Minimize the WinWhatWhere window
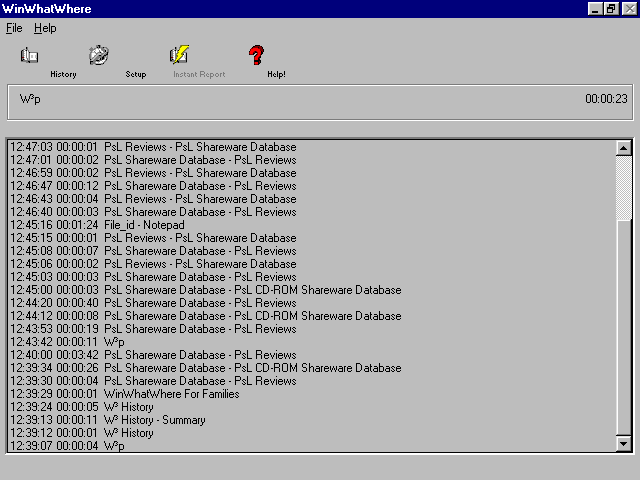 [594, 9]
